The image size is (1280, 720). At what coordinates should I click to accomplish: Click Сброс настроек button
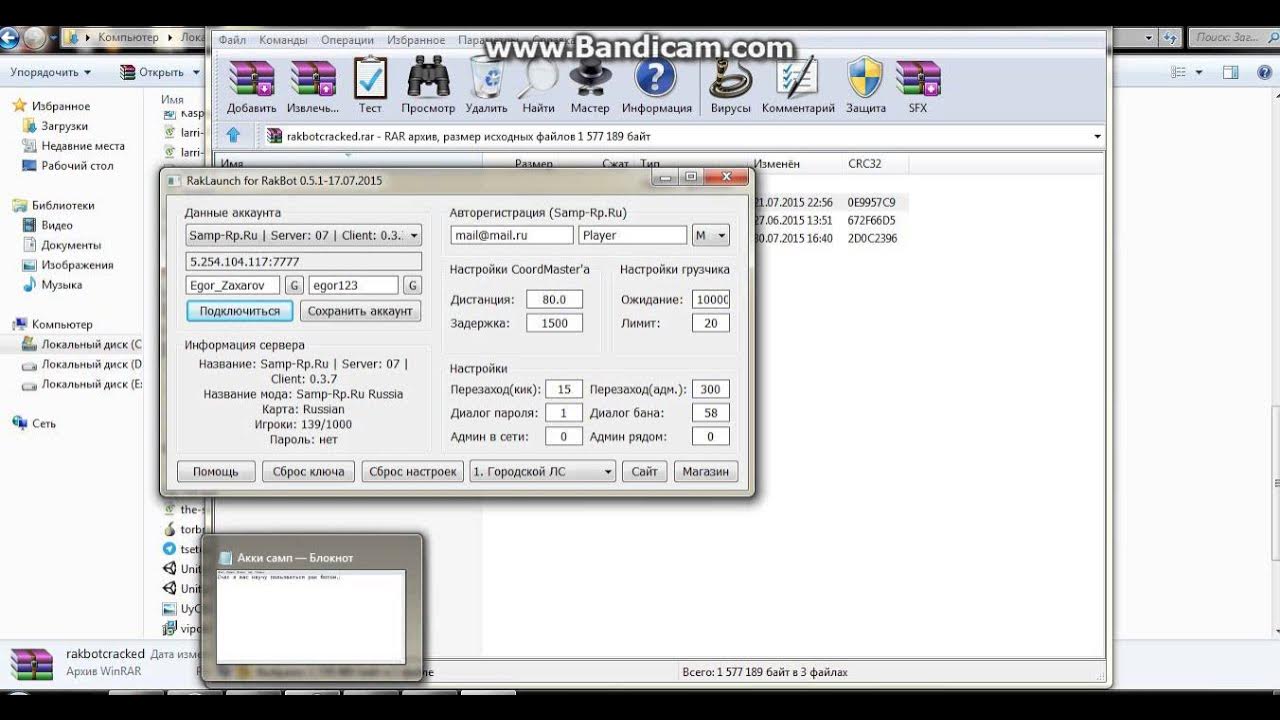(x=413, y=471)
